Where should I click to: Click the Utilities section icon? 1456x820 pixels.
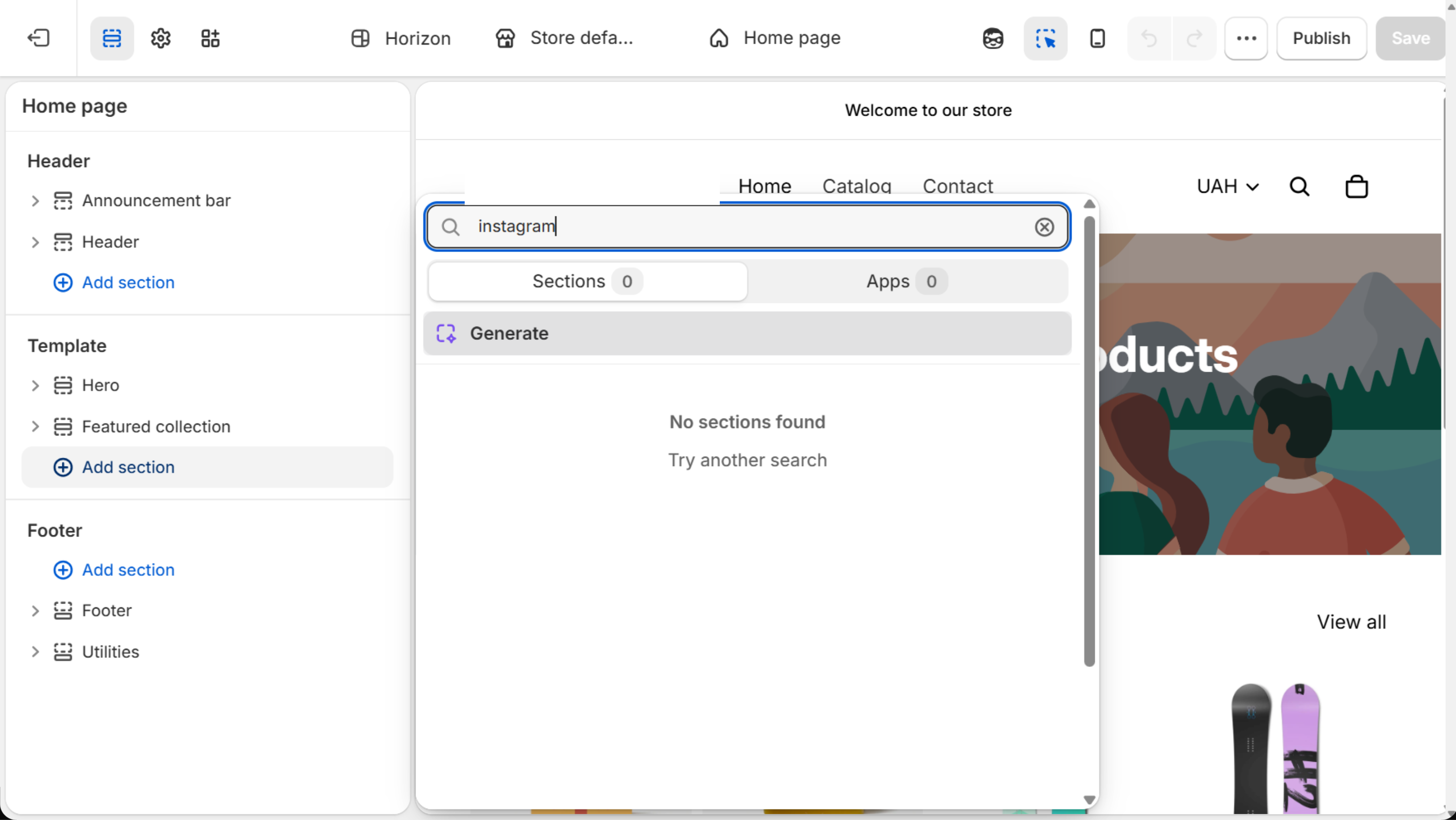pyautogui.click(x=63, y=651)
